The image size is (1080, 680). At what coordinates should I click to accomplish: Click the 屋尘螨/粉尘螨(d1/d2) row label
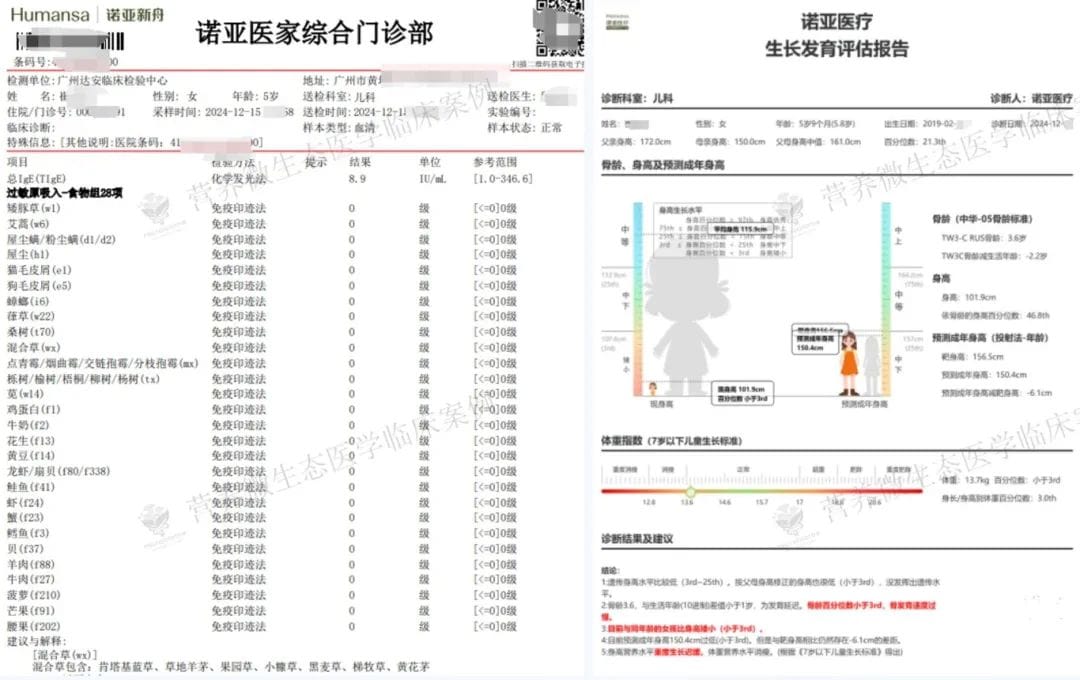tap(61, 239)
